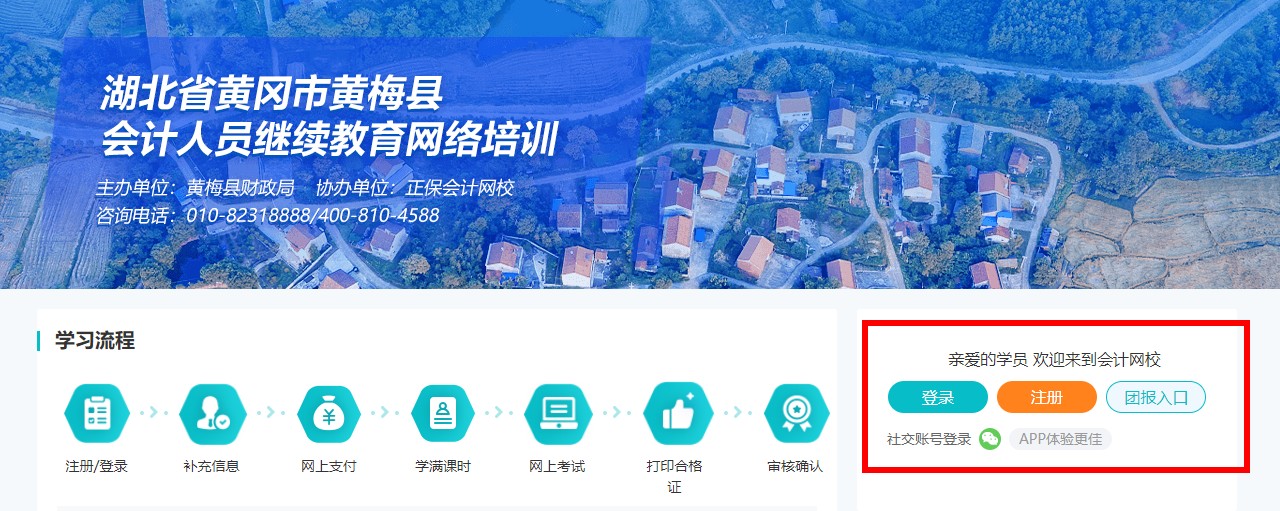The width and height of the screenshot is (1280, 511).
Task: Log in with the WeChat icon
Action: point(990,439)
